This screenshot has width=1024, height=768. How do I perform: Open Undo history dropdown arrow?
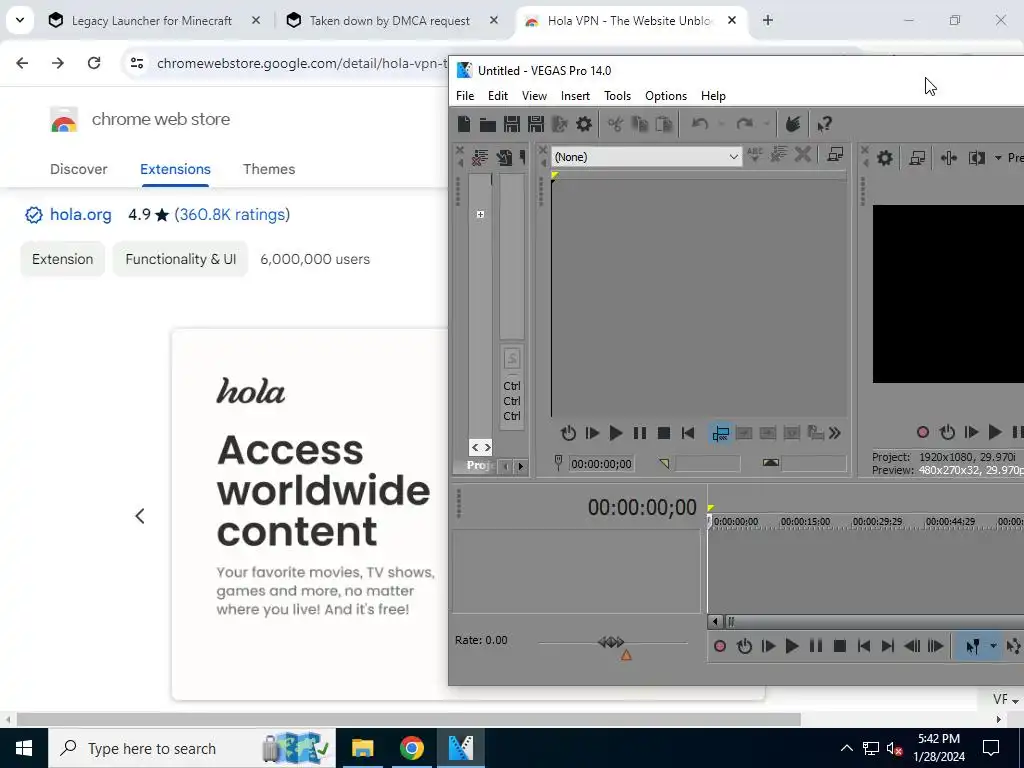coord(721,124)
